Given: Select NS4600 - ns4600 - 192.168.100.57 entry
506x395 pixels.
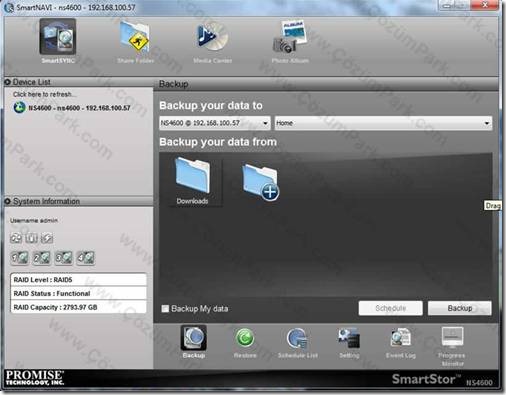Looking at the screenshot, I should click(79, 108).
